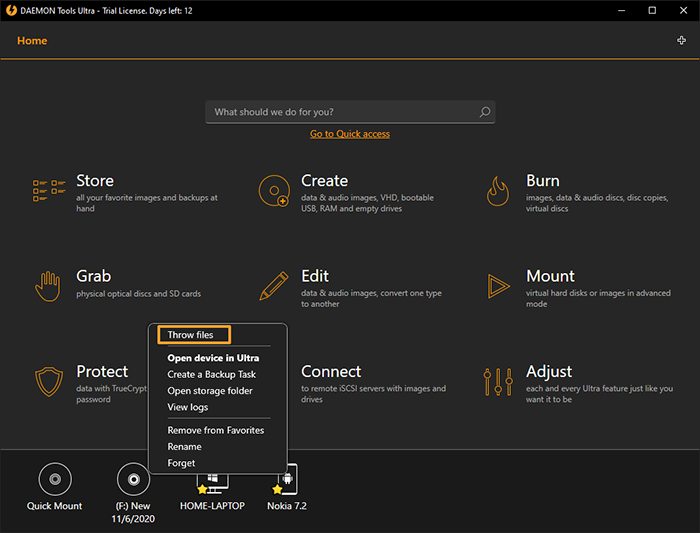This screenshot has height=533, width=700.
Task: Click the Burn flame icon
Action: point(497,191)
